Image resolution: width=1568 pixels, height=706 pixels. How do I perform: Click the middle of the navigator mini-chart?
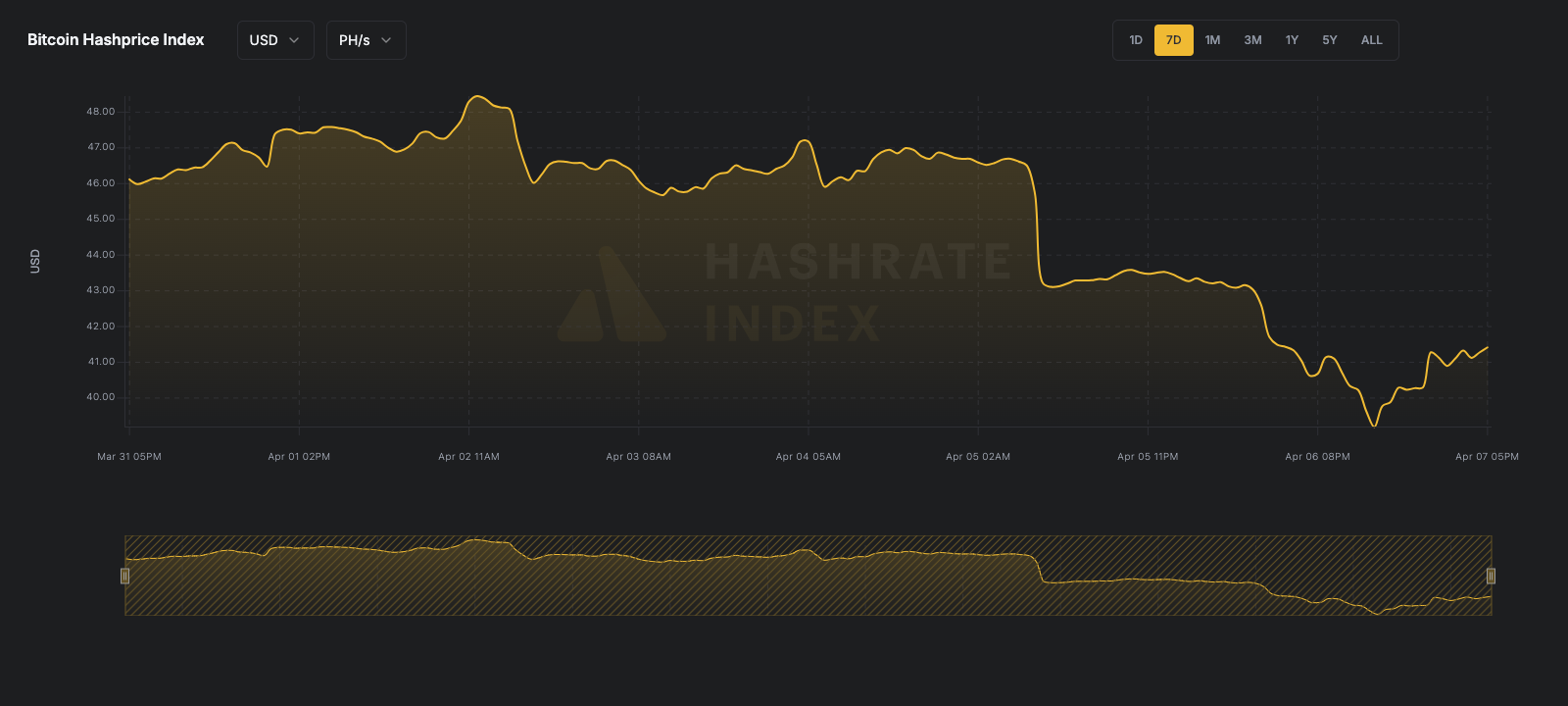click(x=808, y=576)
